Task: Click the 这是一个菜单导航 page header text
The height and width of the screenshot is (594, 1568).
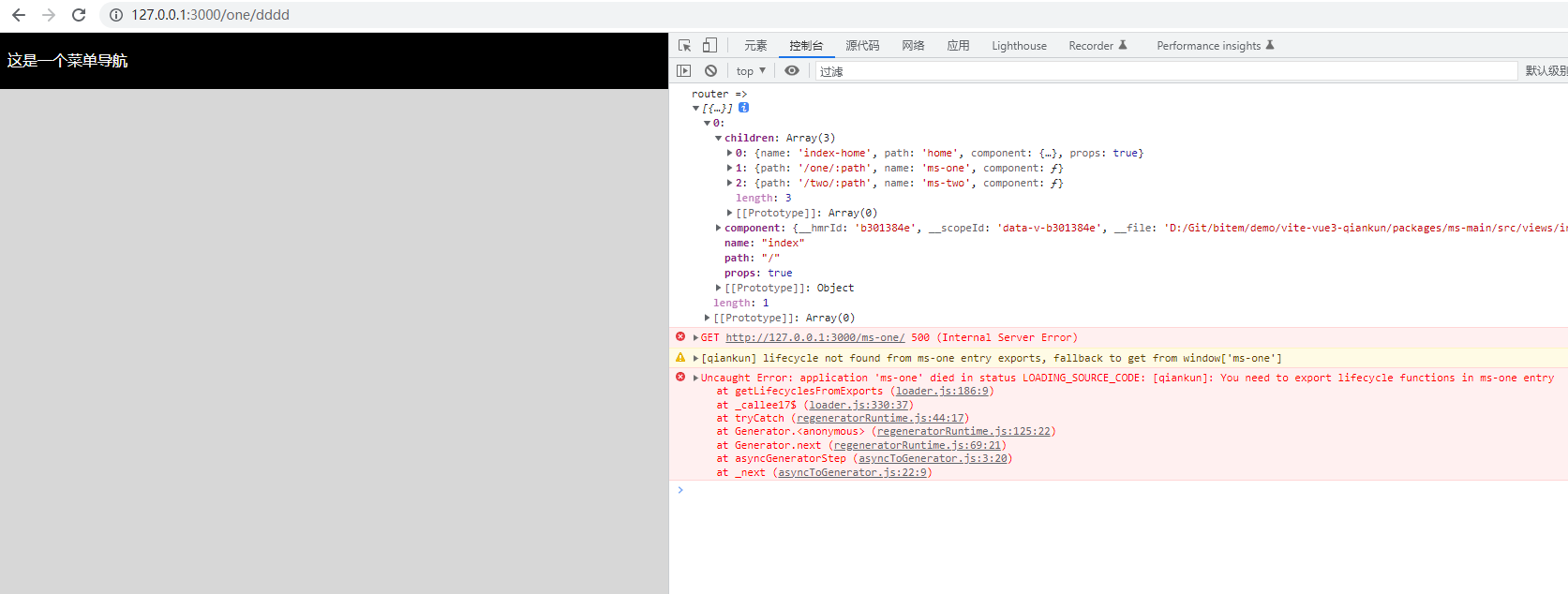Action: 67,61
